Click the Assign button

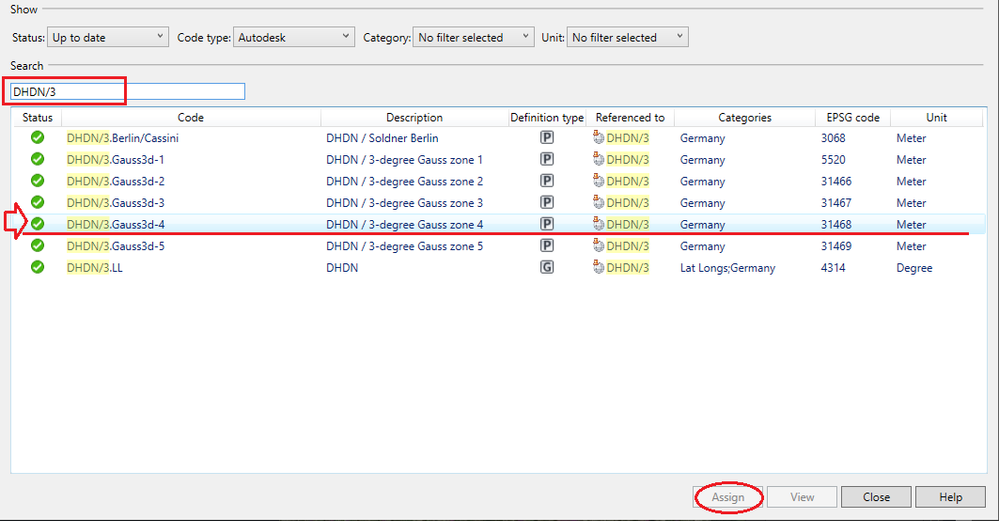point(728,497)
